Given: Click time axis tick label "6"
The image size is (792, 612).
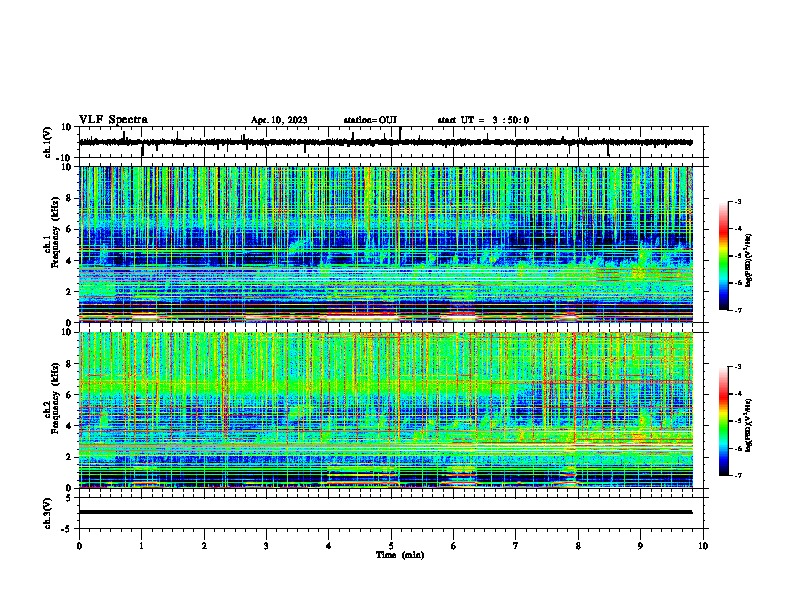Looking at the screenshot, I should point(454,546).
